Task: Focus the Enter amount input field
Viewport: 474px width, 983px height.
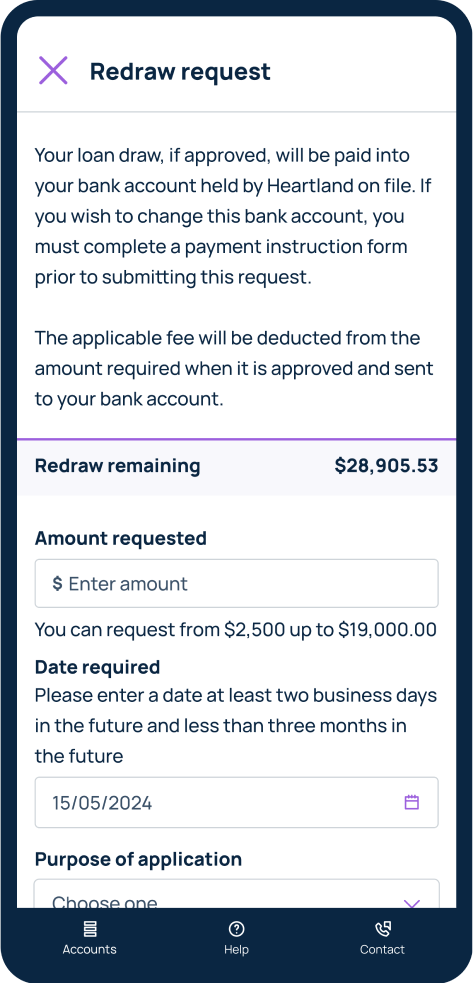Action: click(x=236, y=584)
